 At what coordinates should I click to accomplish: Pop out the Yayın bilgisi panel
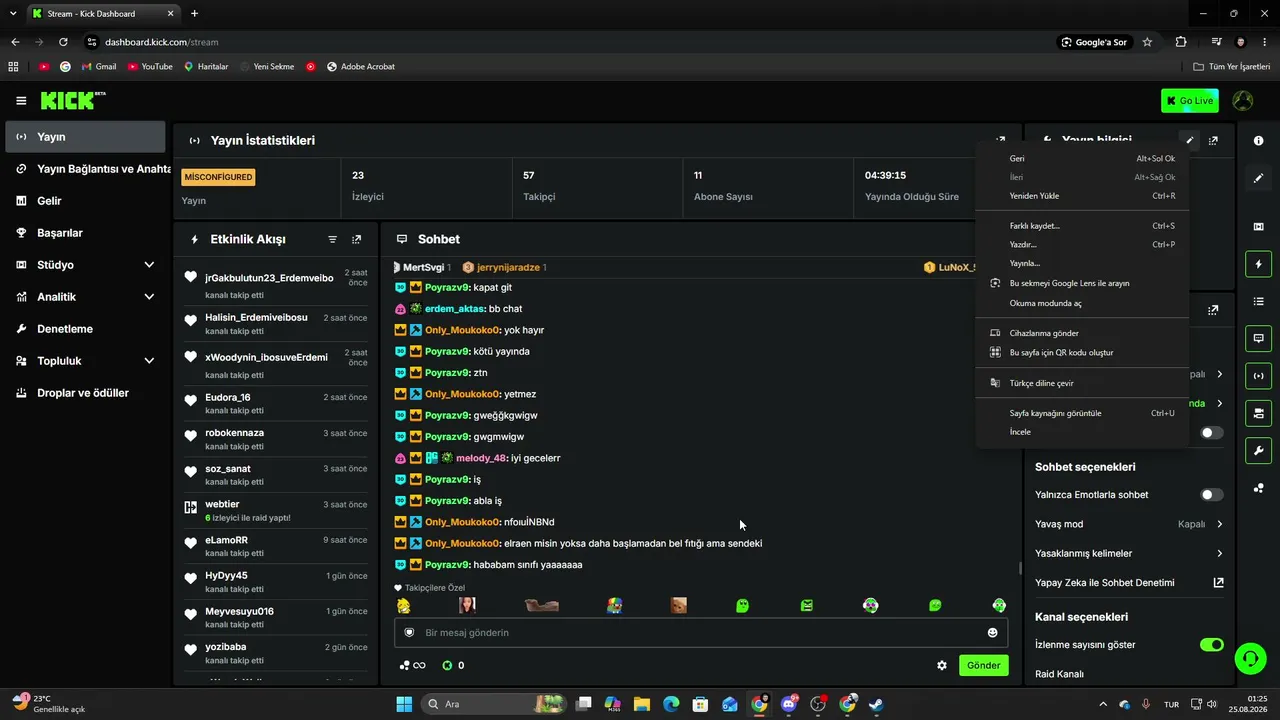click(1213, 141)
